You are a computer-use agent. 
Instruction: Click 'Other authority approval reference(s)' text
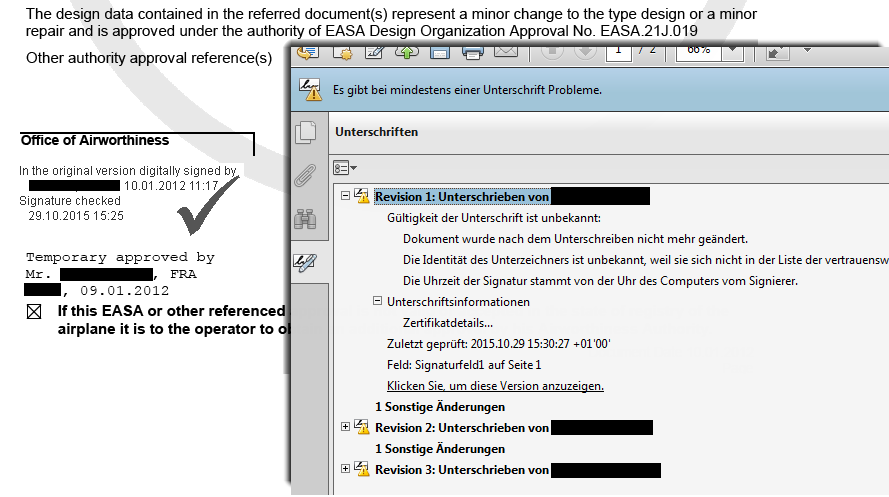[149, 58]
